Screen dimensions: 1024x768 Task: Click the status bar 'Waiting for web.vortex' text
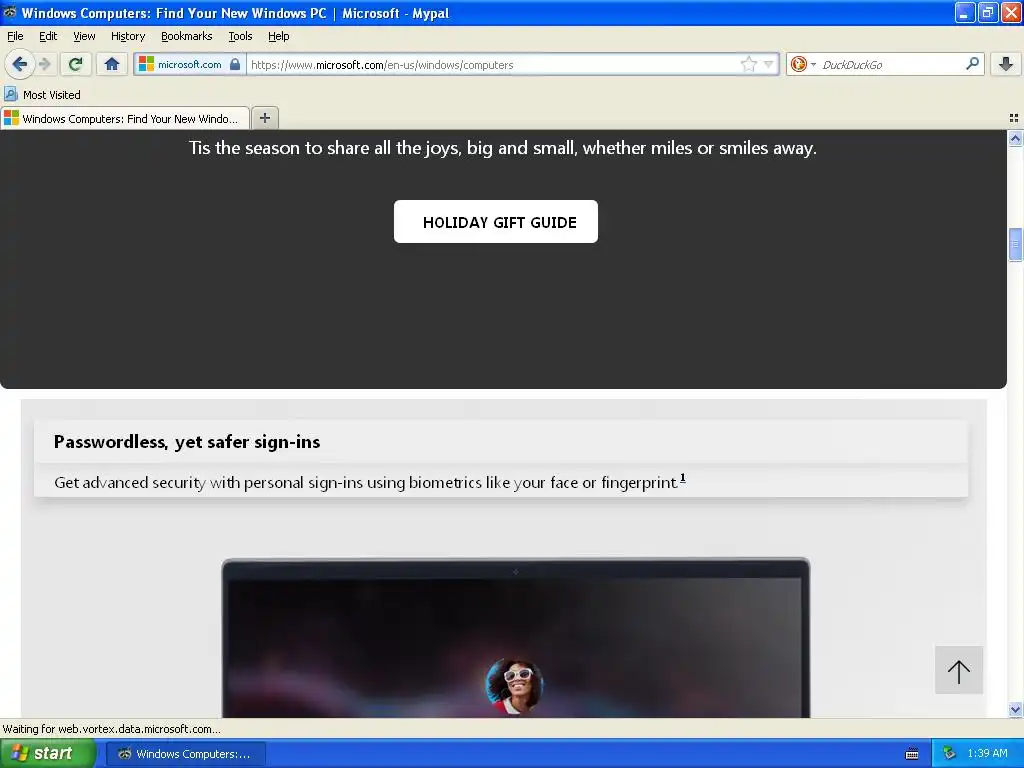(x=112, y=729)
